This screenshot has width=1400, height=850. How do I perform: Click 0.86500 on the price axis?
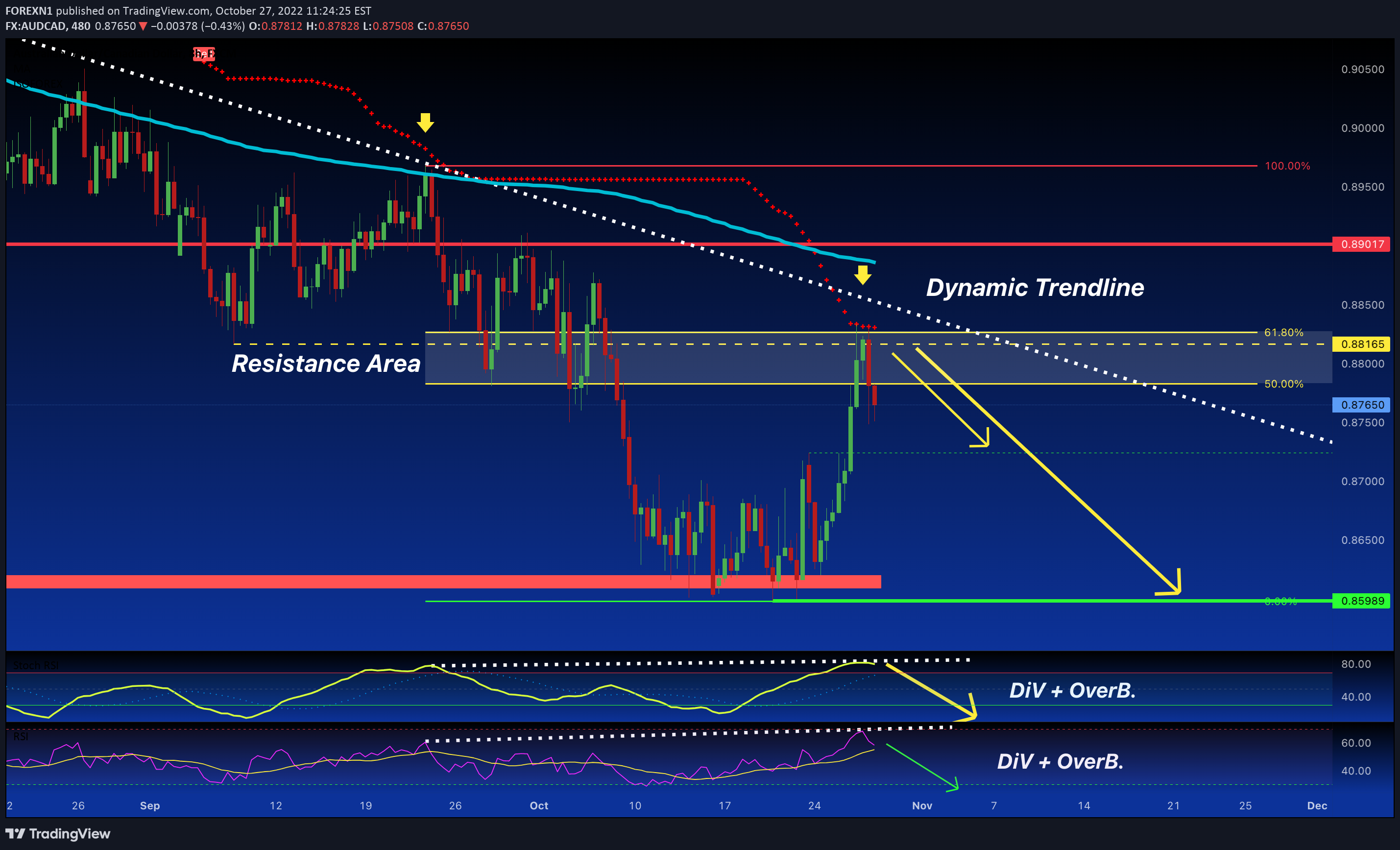click(x=1362, y=540)
